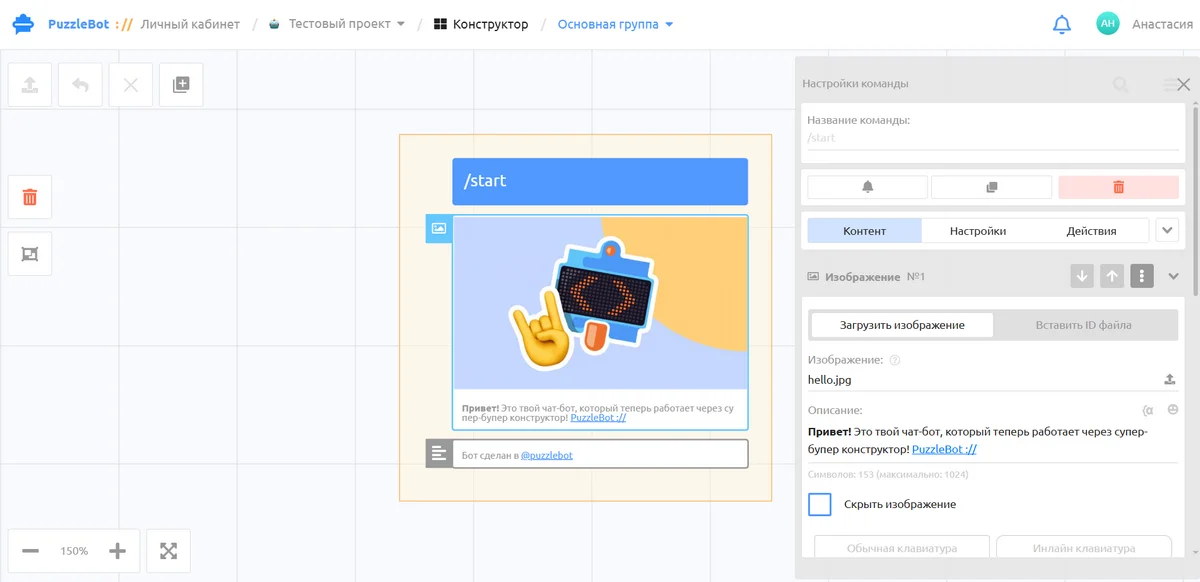This screenshot has width=1200, height=582.
Task: Click the Обычная клавиатура button
Action: 902,547
